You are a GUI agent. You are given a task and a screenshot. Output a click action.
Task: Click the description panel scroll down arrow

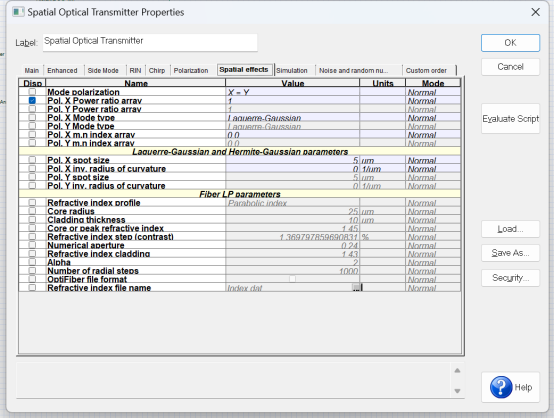[x=457, y=391]
